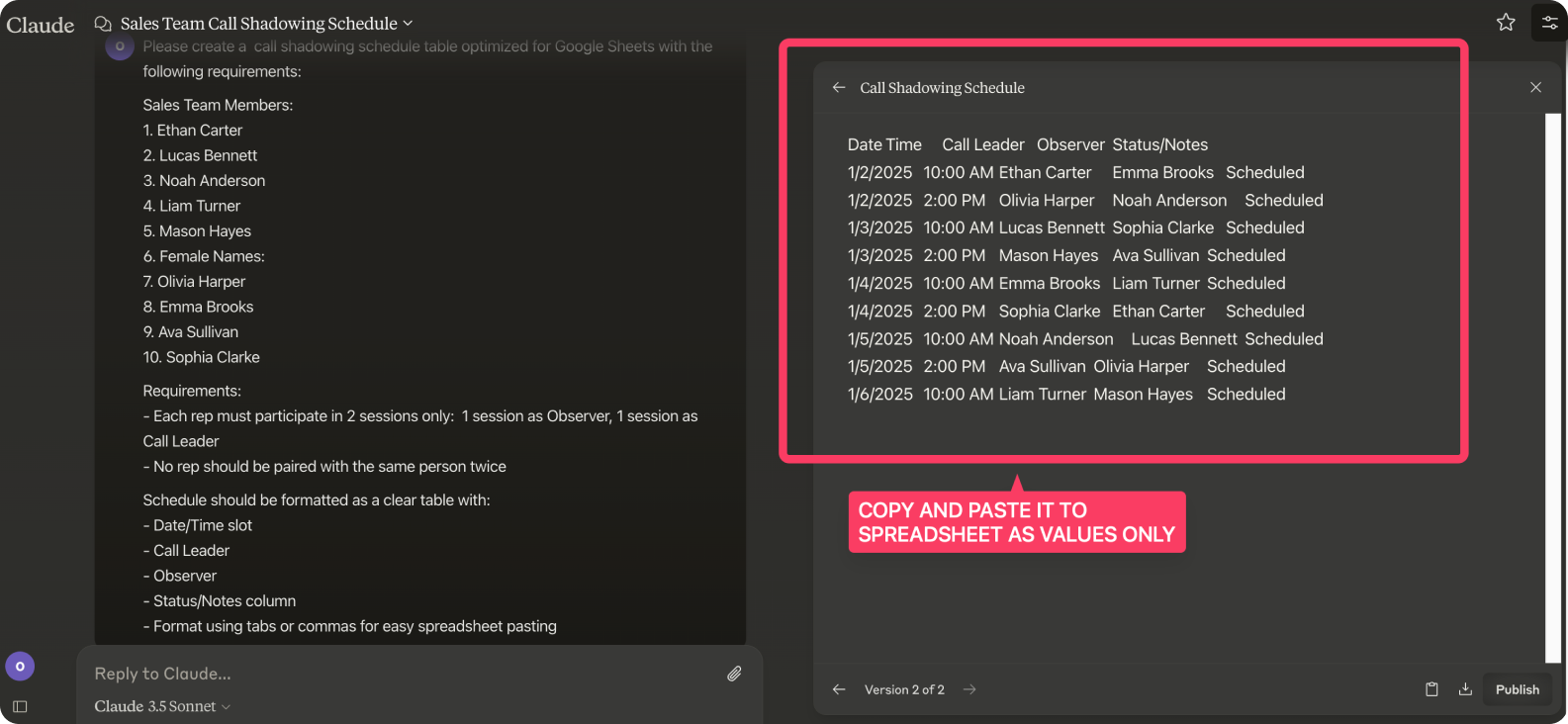Click the Version 2 of 2 label
1568x724 pixels.
click(904, 689)
